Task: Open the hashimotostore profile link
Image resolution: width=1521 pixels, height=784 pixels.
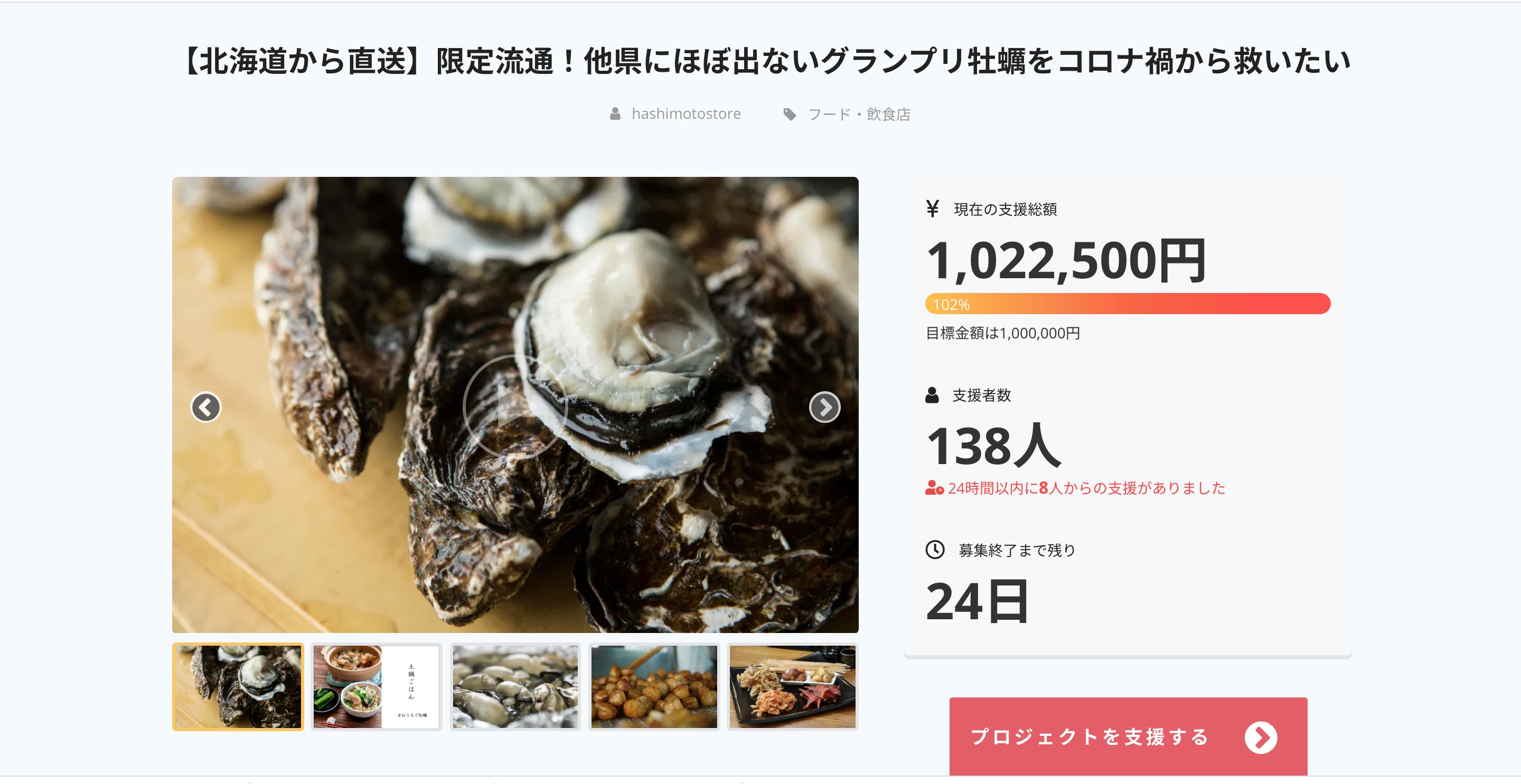Action: 686,114
